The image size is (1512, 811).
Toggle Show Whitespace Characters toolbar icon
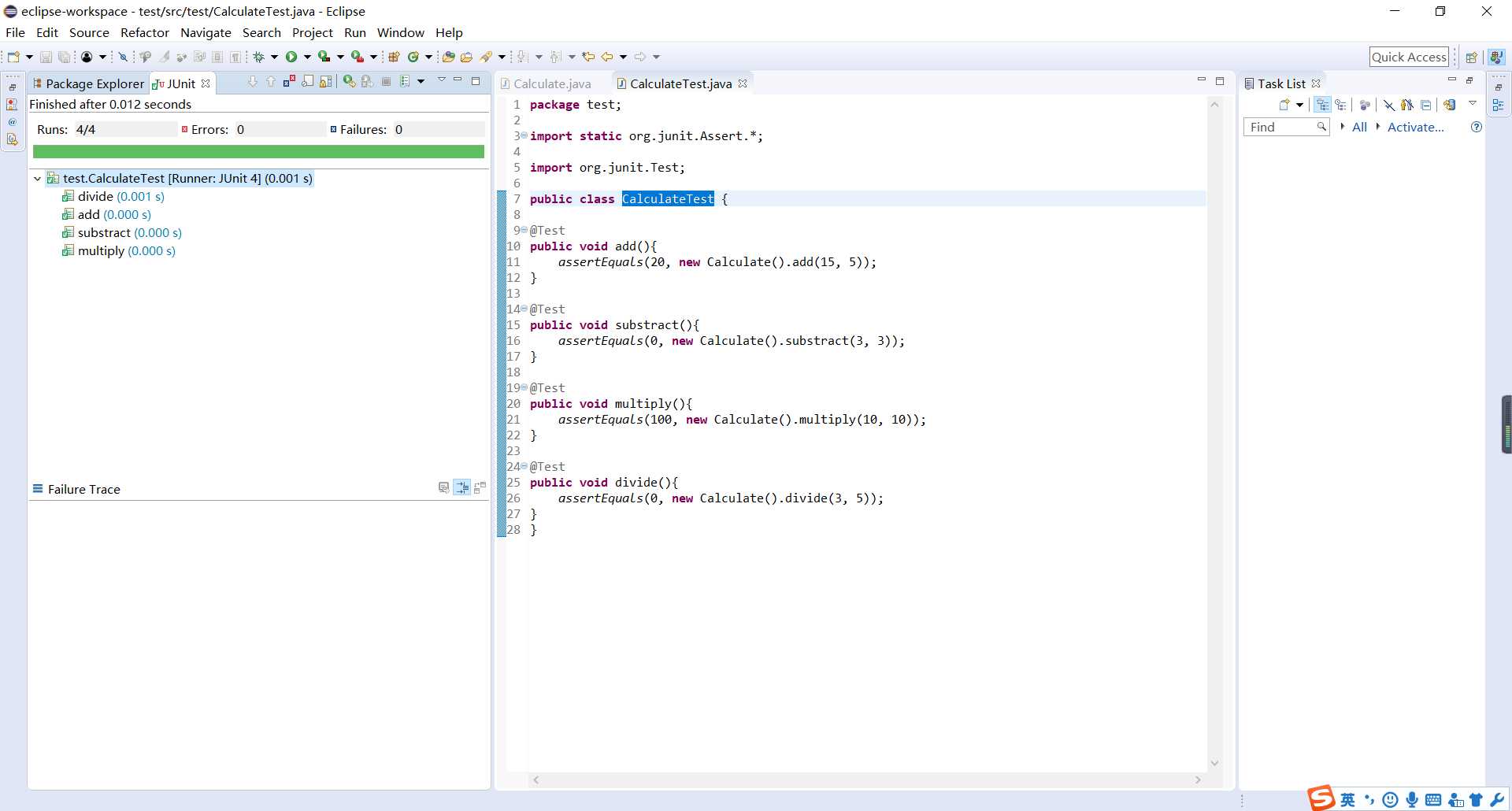(235, 57)
